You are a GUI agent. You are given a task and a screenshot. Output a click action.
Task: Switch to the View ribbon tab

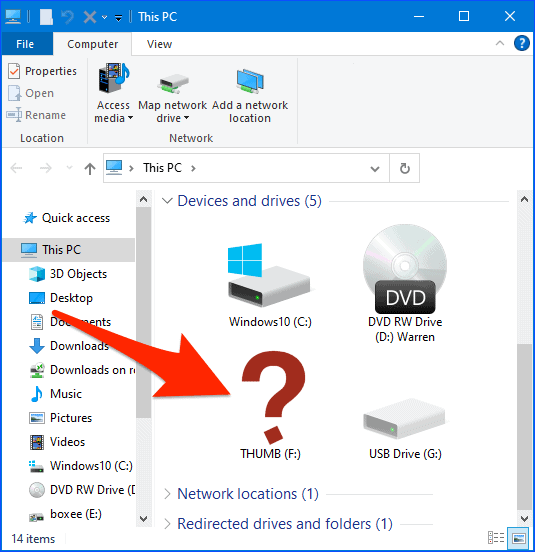[159, 44]
